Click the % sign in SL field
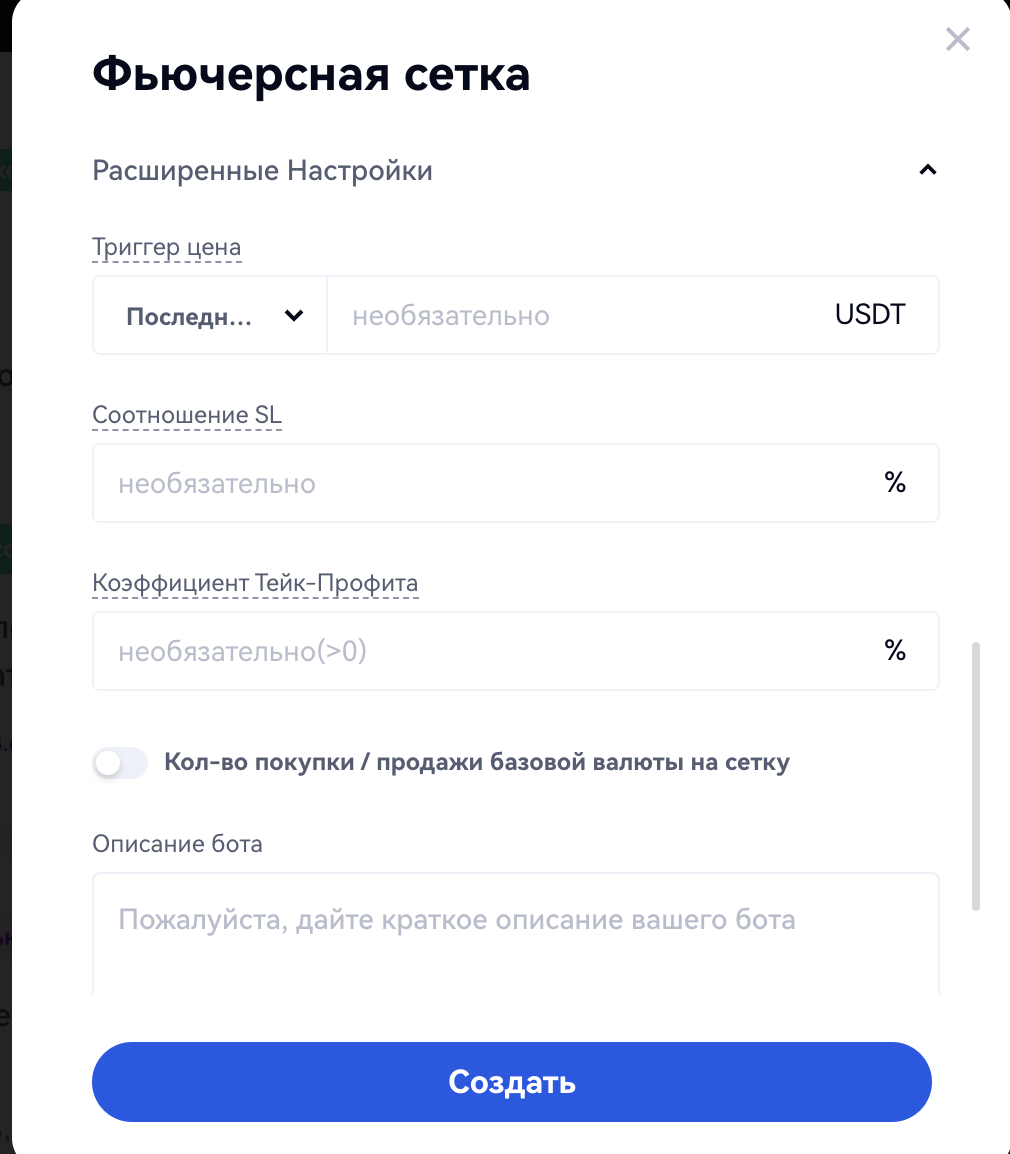 895,483
